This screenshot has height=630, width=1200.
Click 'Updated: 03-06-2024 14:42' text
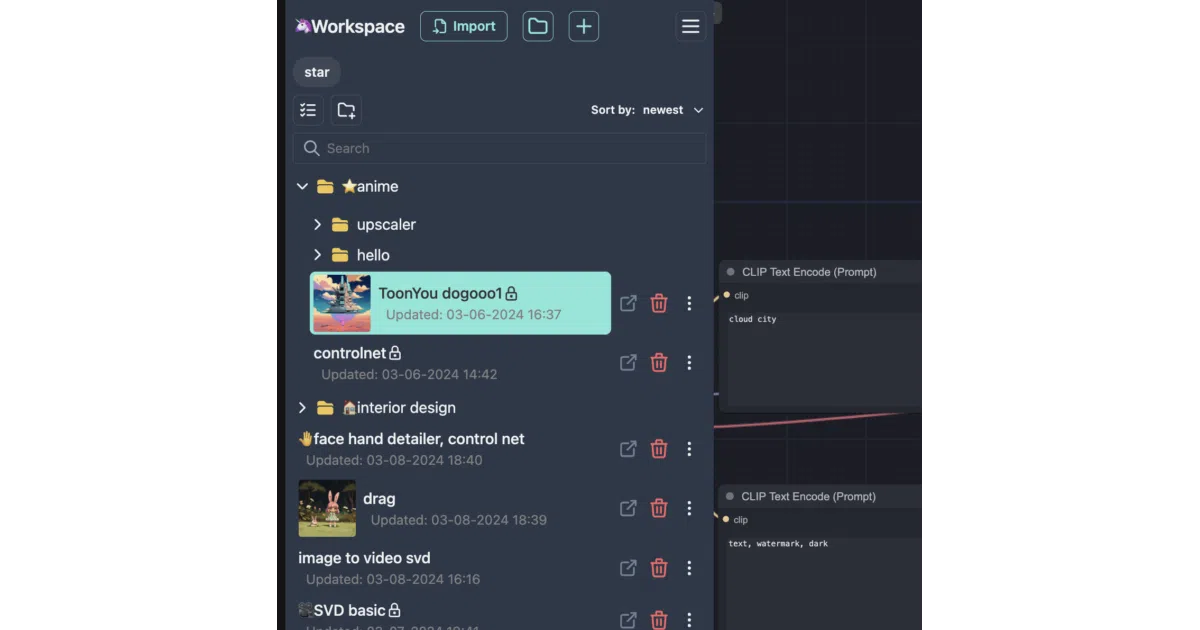click(409, 375)
